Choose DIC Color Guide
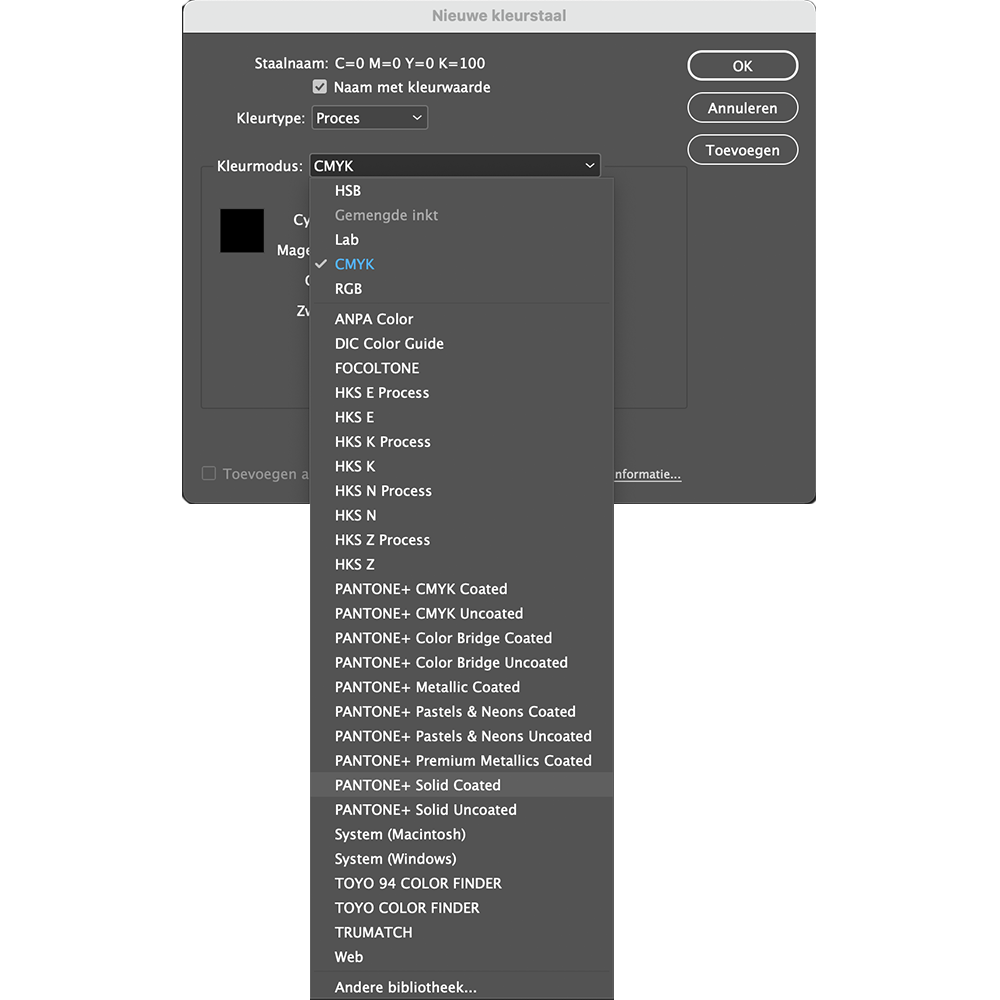Image resolution: width=1000 pixels, height=1000 pixels. click(389, 343)
